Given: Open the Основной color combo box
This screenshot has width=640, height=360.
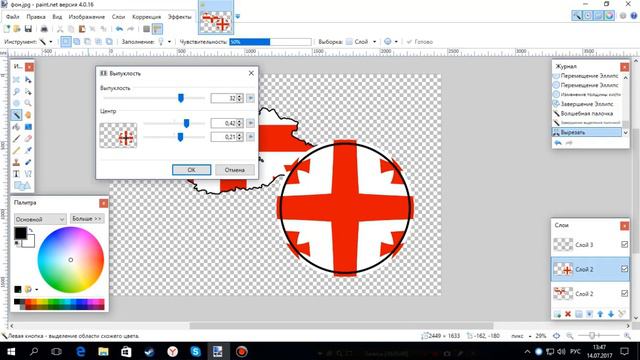Looking at the screenshot, I should (40, 219).
